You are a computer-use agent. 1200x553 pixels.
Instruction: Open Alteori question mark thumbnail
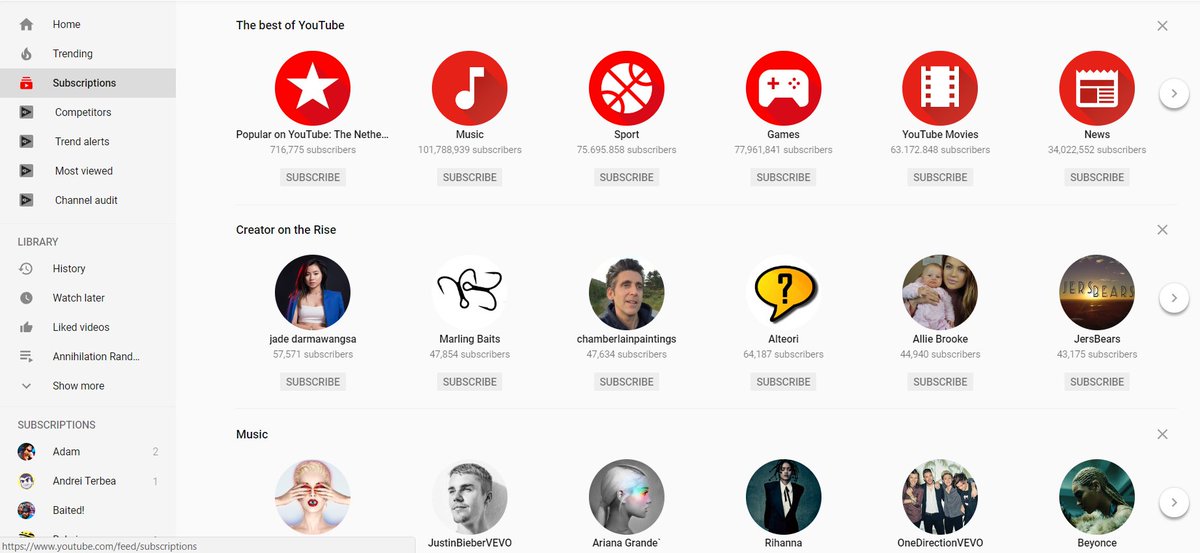click(x=784, y=293)
